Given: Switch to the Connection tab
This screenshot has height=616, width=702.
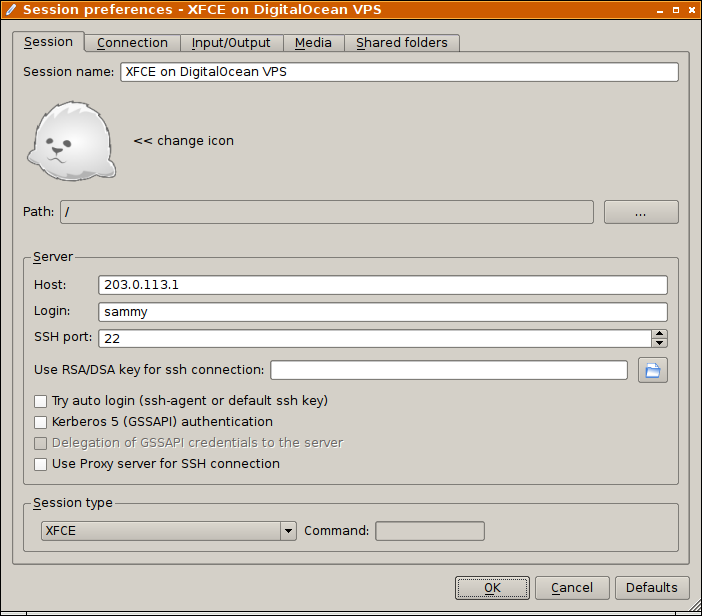Looking at the screenshot, I should click(132, 43).
